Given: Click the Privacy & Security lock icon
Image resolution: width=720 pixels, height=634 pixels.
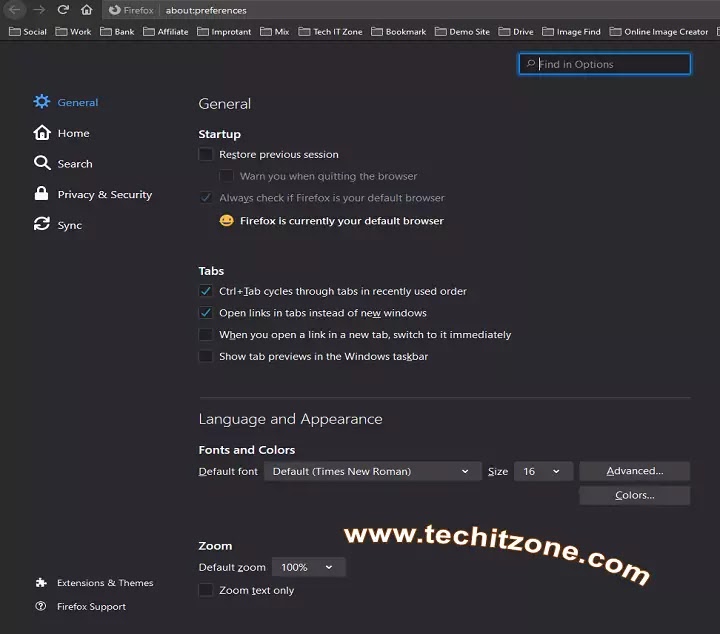Looking at the screenshot, I should (41, 194).
